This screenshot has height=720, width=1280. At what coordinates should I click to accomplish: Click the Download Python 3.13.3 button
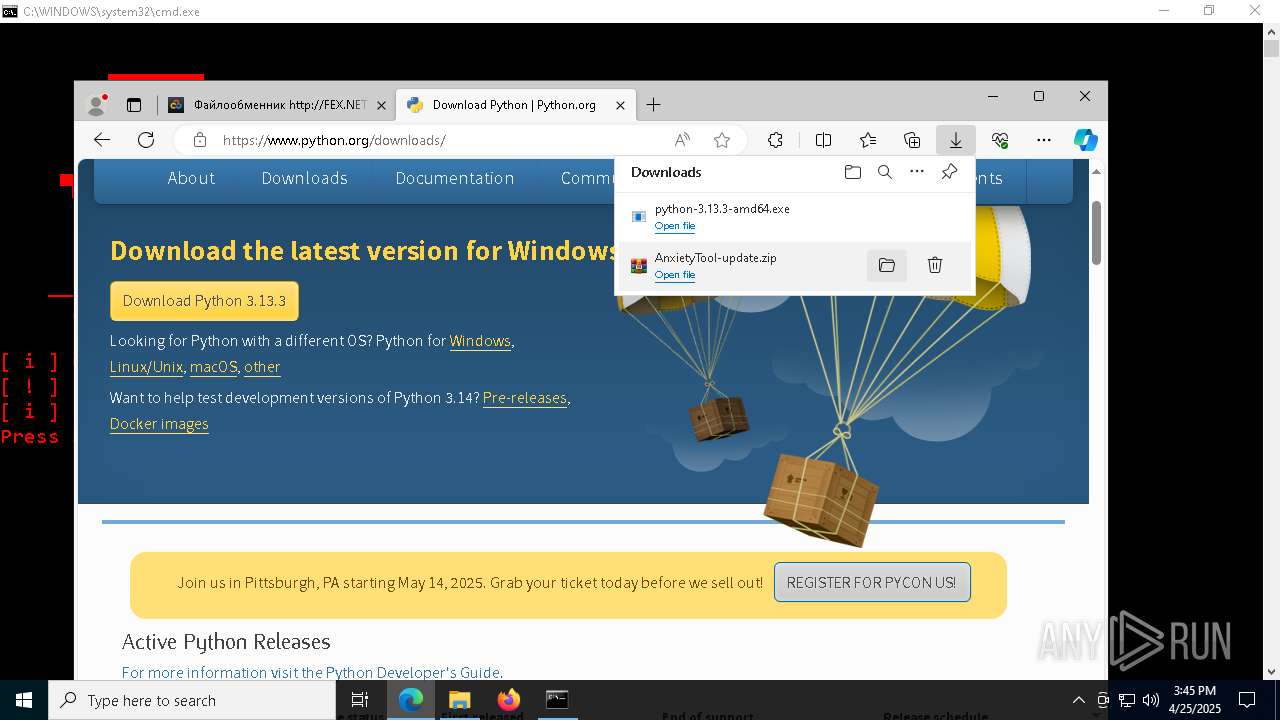[x=204, y=301]
